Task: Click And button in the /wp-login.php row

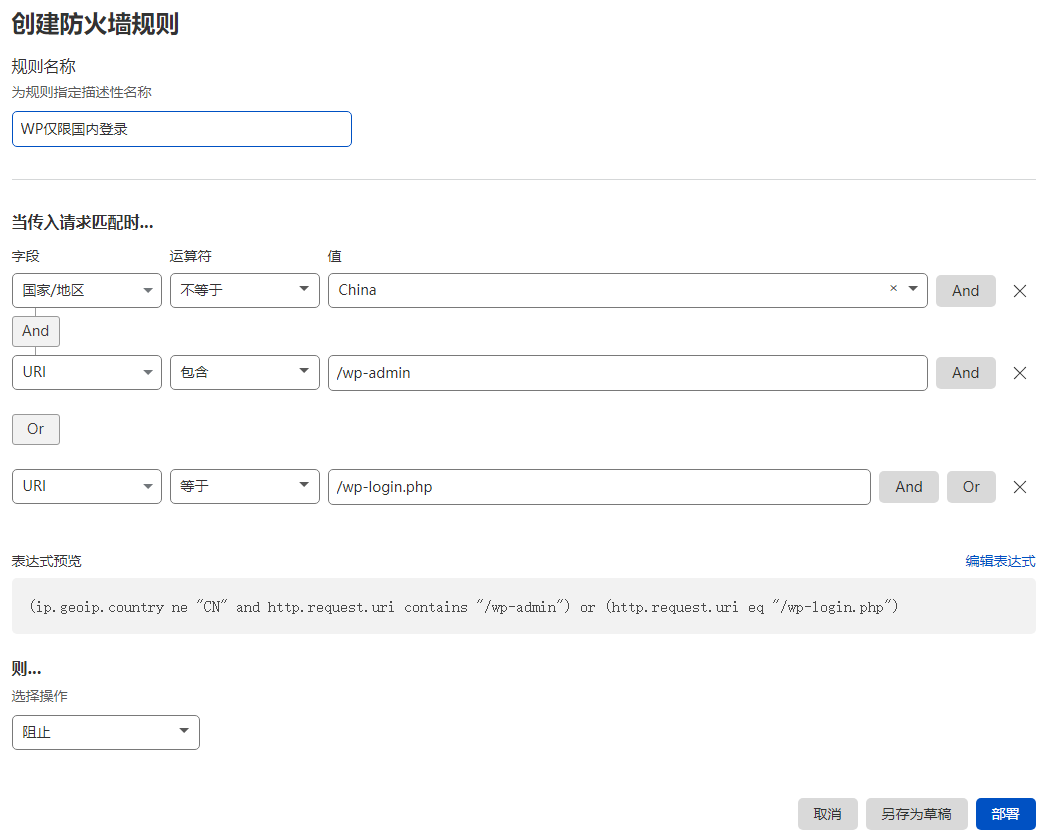Action: pos(908,487)
